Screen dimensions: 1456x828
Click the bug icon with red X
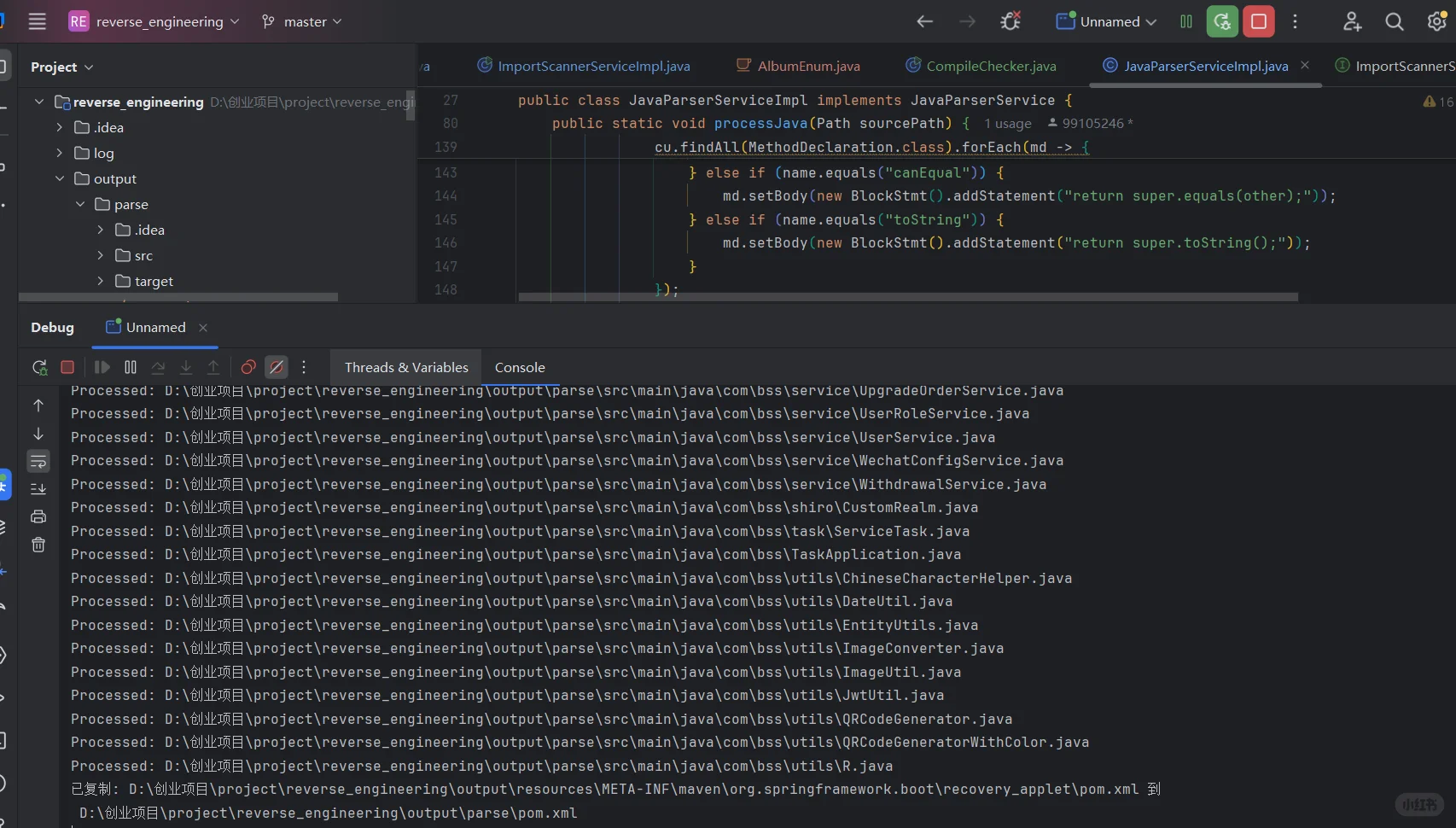(x=1010, y=21)
